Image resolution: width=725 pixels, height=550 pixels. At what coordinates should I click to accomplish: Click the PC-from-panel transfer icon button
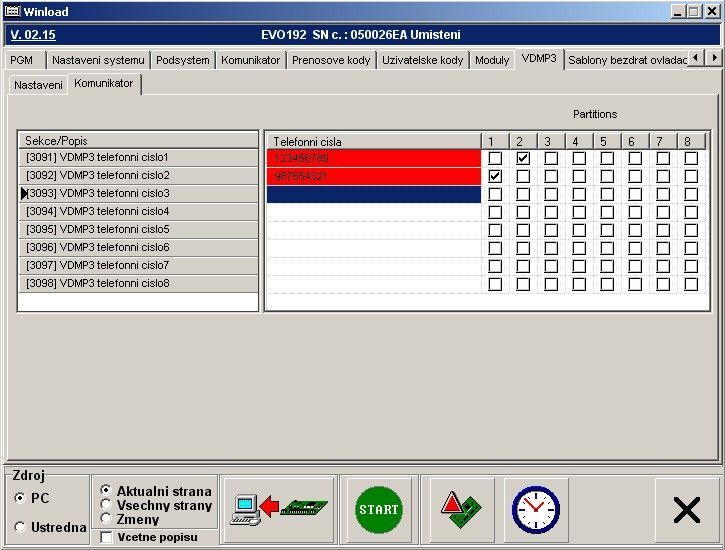coord(278,510)
